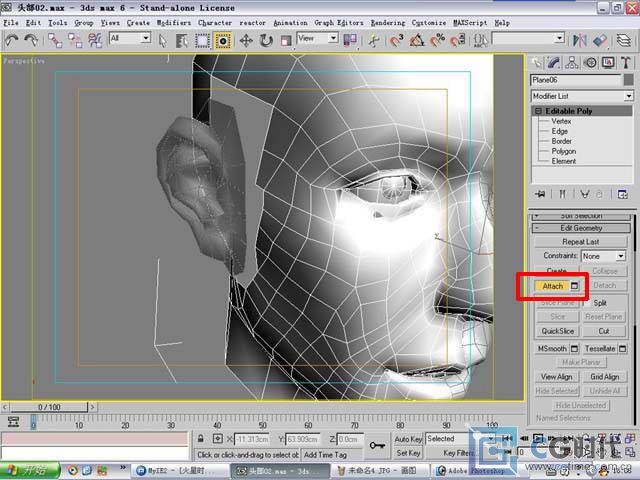Toggle the Window/Crossing selection icon
640x480 pixels.
pos(222,40)
